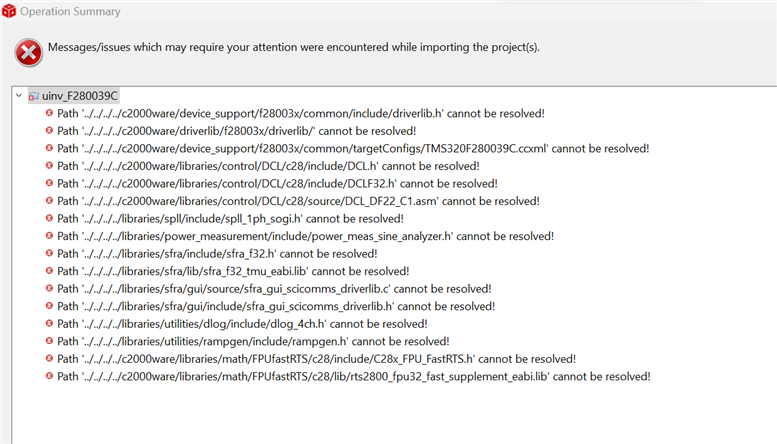Image resolution: width=777 pixels, height=444 pixels.
Task: Click the uinv_F280039C project folder icon
Action: 34,96
